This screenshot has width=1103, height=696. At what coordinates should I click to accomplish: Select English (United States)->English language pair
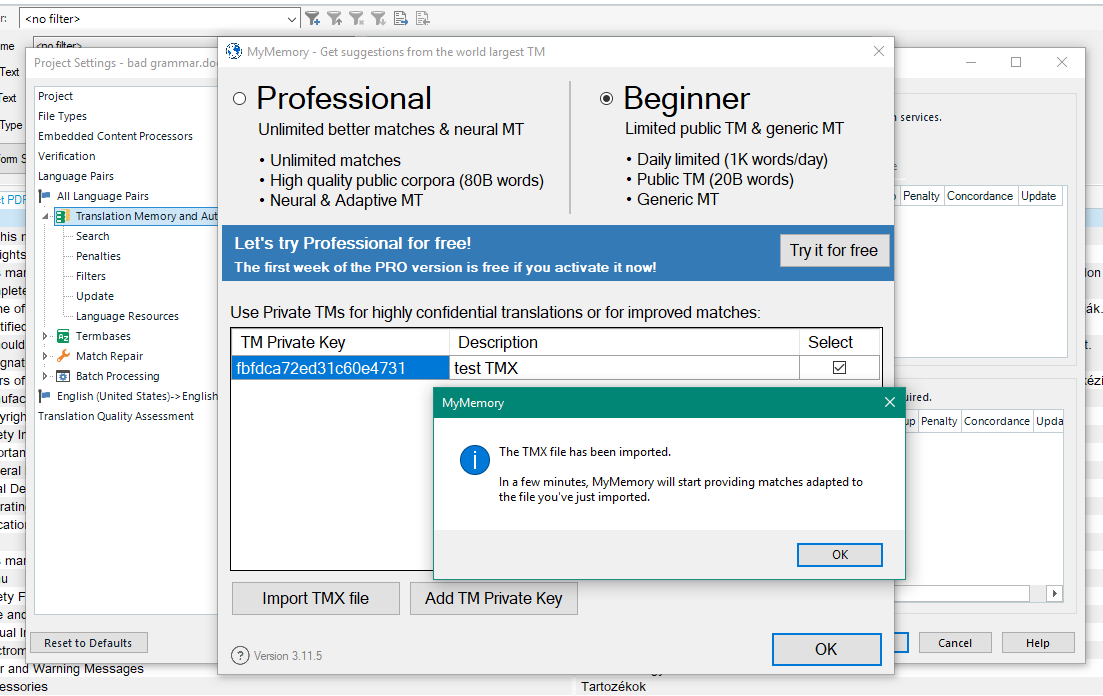pyautogui.click(x=137, y=396)
